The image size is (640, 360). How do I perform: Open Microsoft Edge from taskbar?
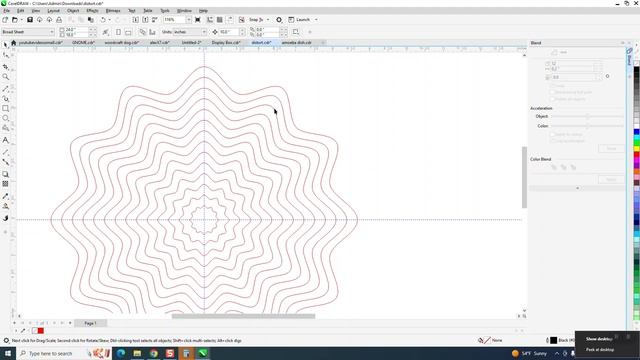121,353
